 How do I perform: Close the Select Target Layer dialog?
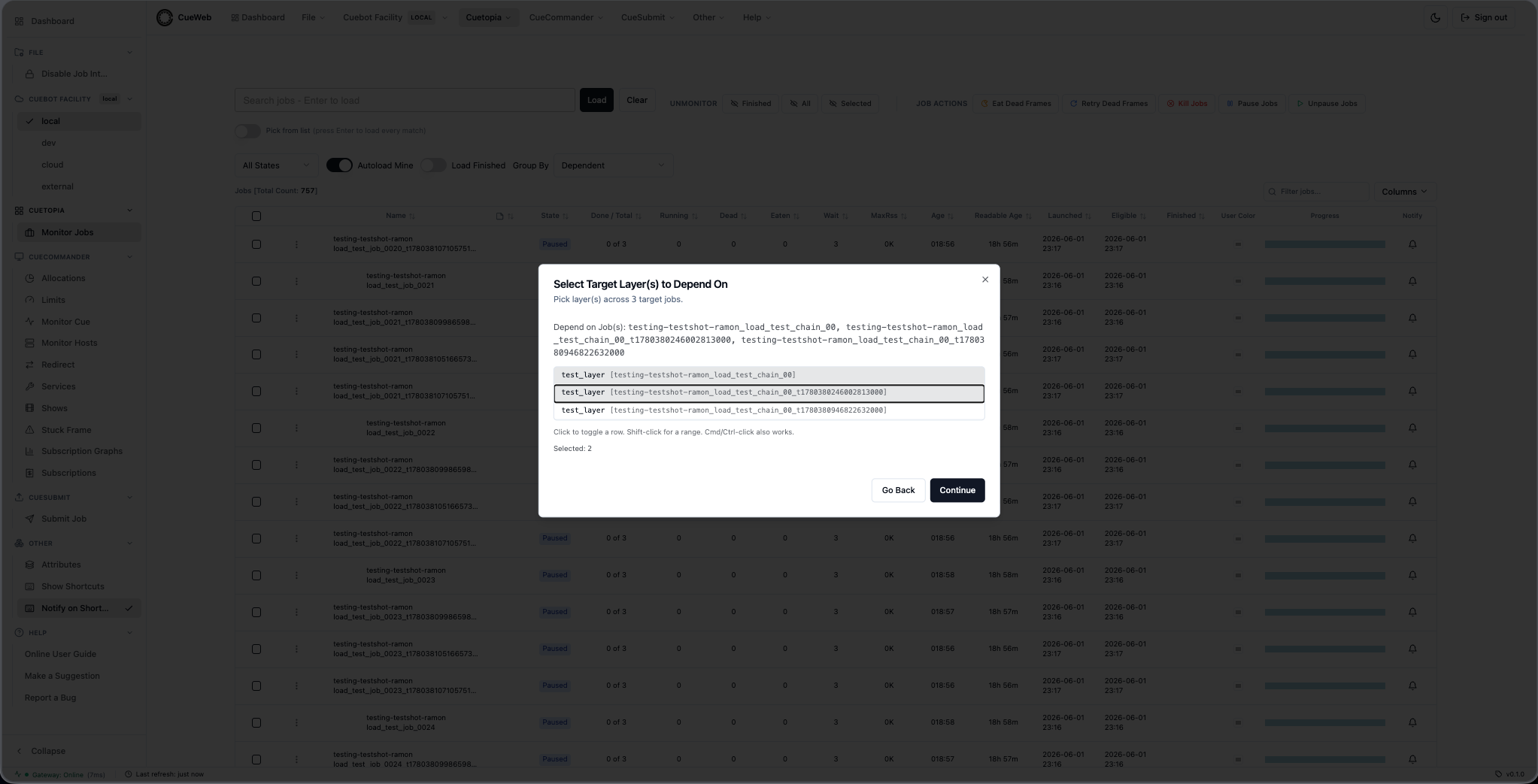point(985,280)
